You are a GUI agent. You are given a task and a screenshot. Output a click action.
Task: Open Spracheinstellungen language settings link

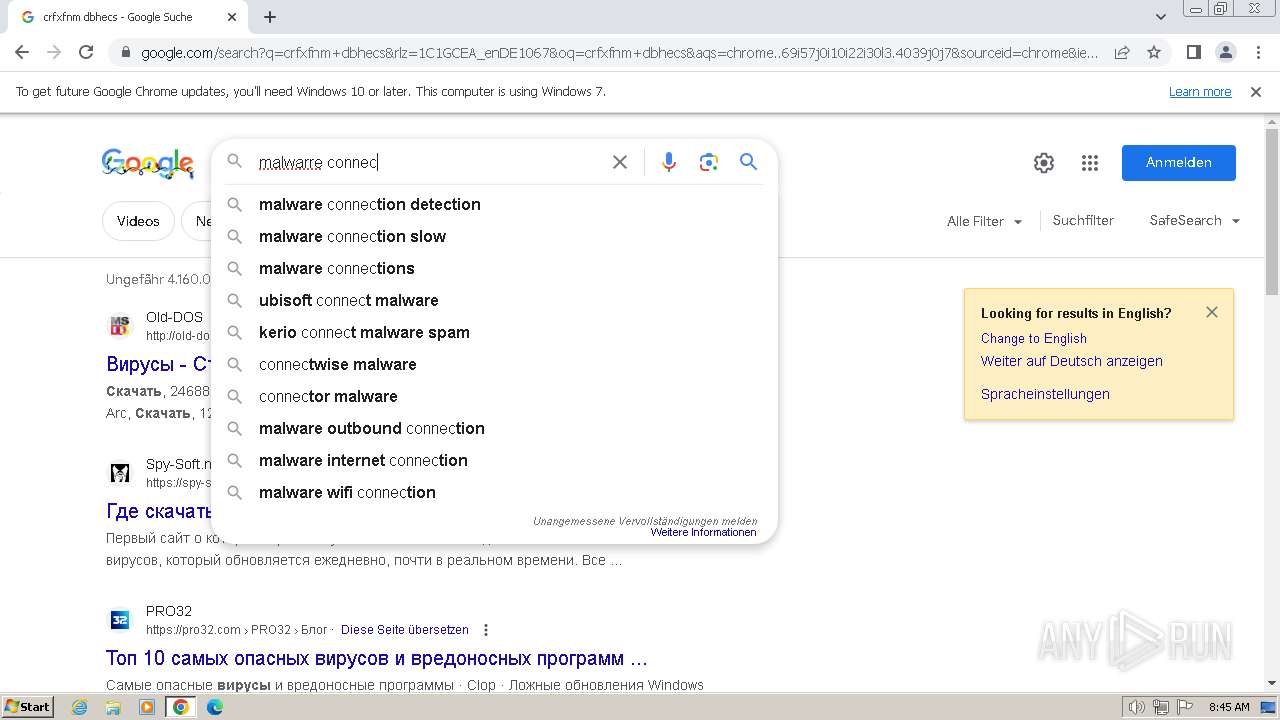coord(1045,394)
